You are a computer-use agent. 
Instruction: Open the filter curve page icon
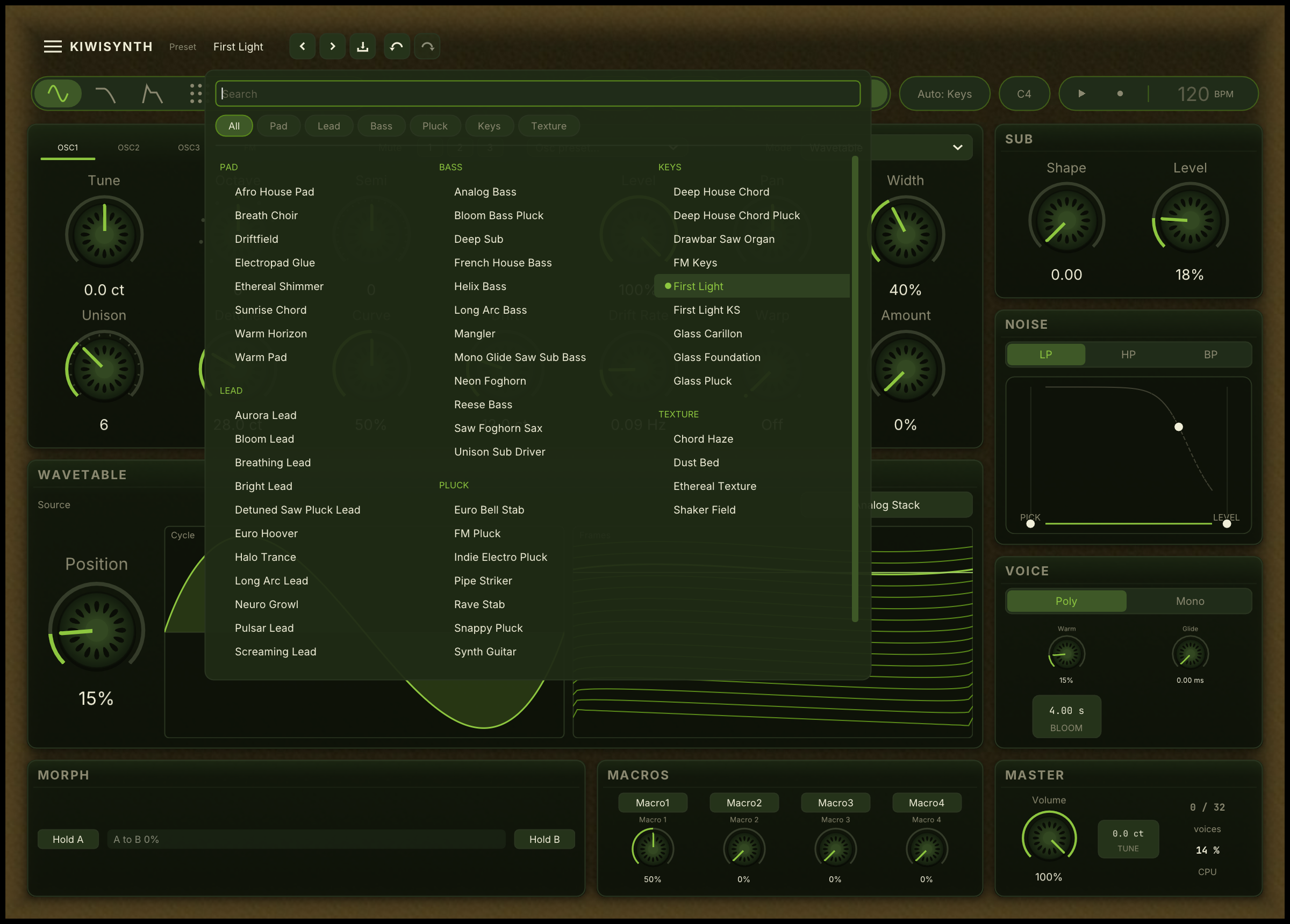[105, 93]
